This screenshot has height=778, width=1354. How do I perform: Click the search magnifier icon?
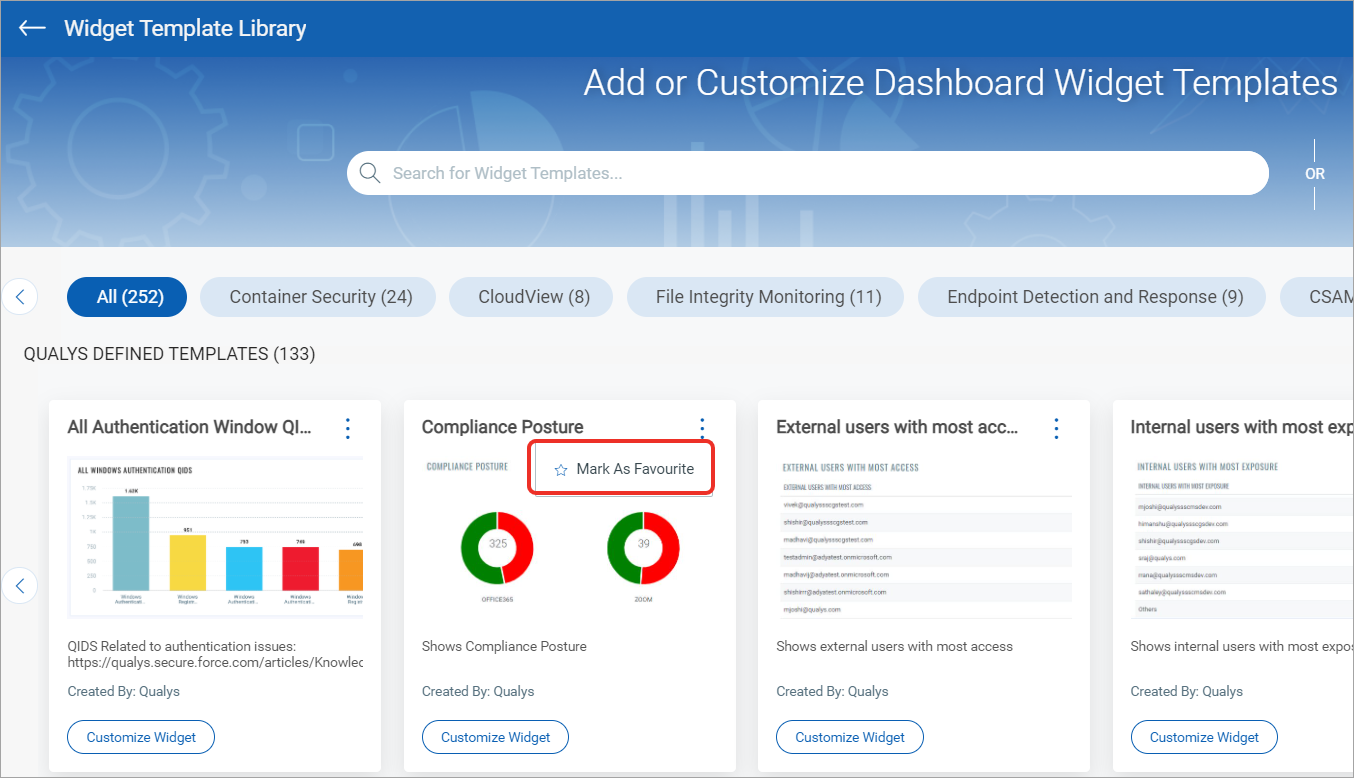pos(370,173)
